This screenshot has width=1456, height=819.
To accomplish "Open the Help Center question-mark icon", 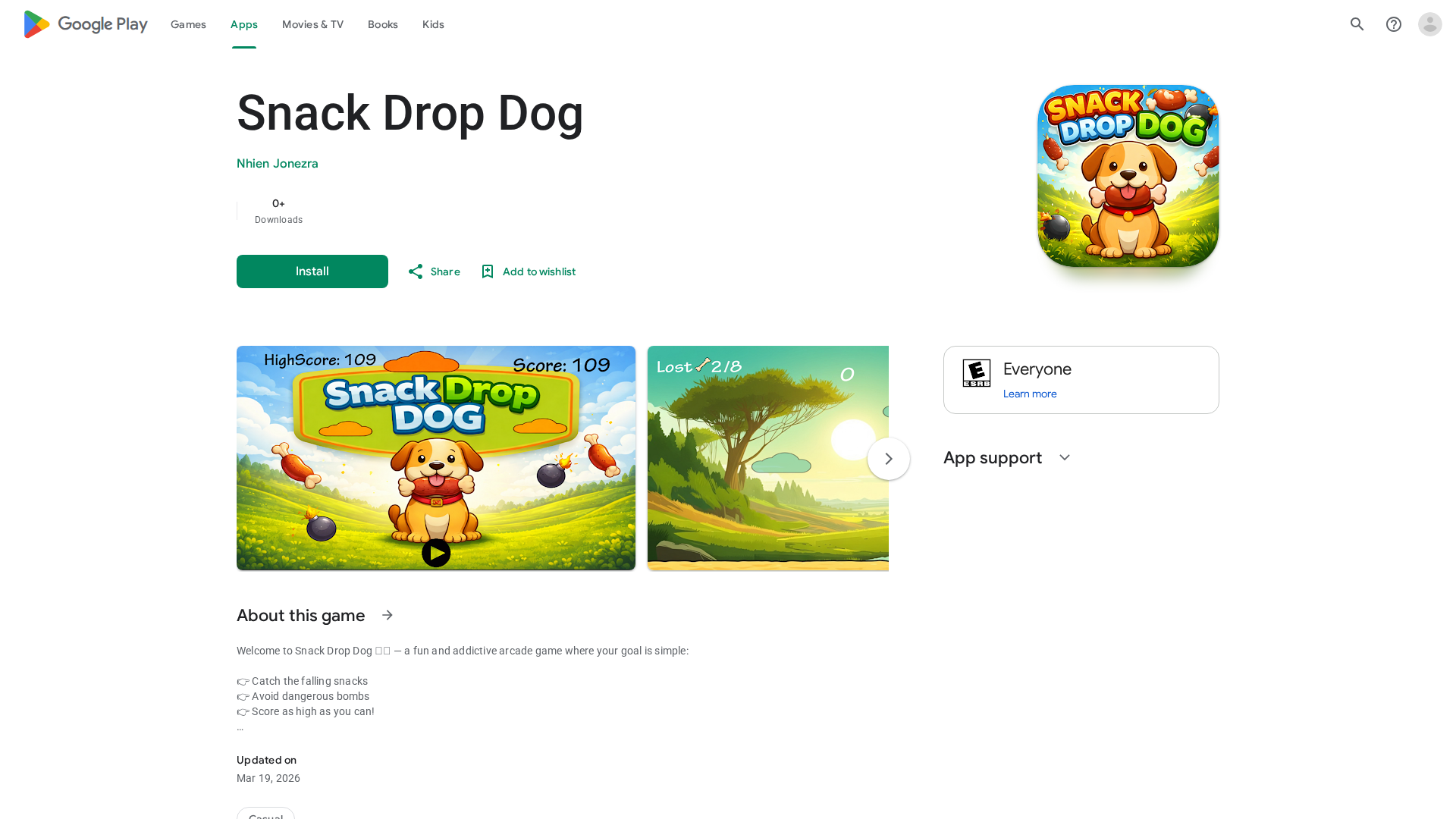I will tap(1394, 24).
